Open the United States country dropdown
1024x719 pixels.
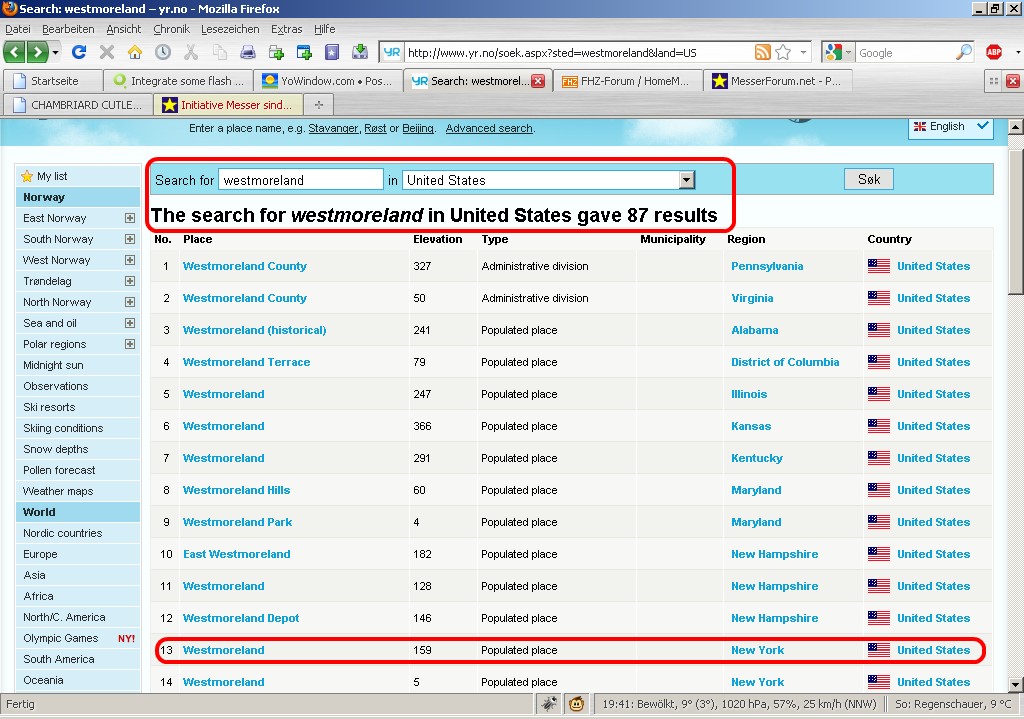pos(686,180)
